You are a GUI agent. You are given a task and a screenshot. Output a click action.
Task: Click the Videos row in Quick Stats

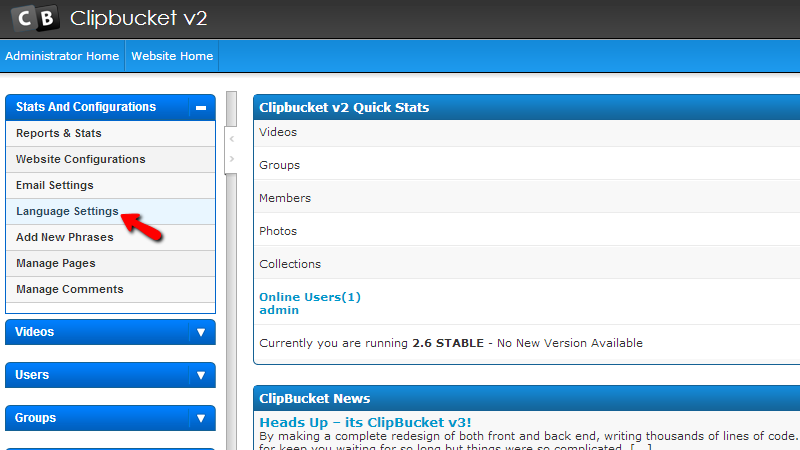click(527, 133)
